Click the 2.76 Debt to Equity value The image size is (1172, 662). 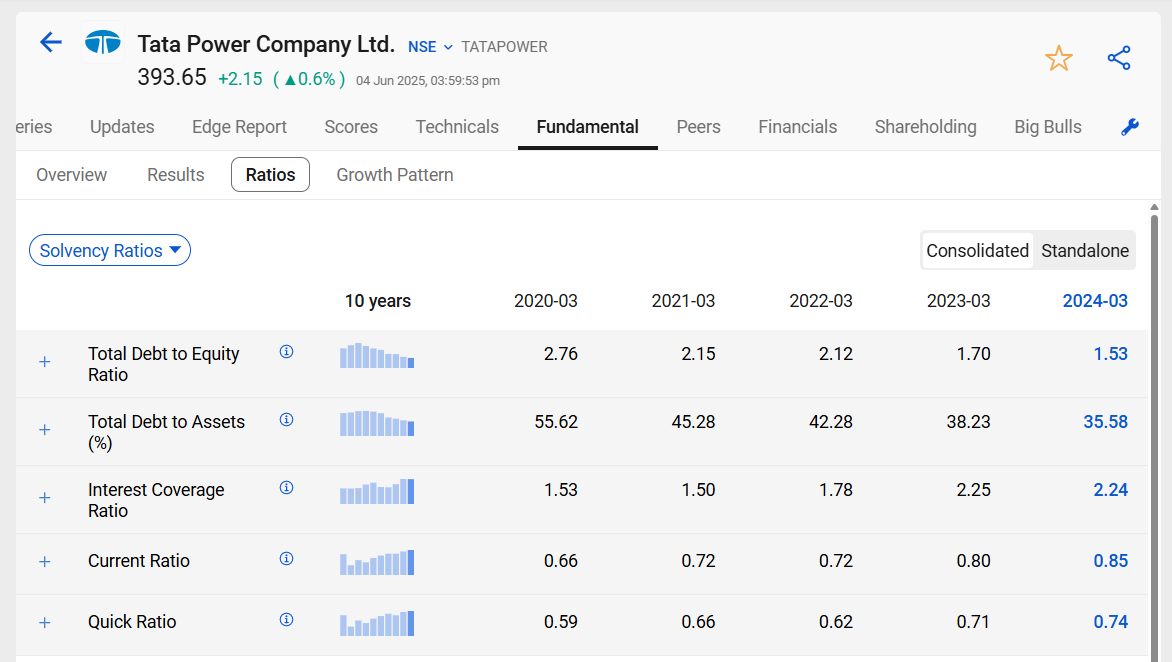point(561,354)
